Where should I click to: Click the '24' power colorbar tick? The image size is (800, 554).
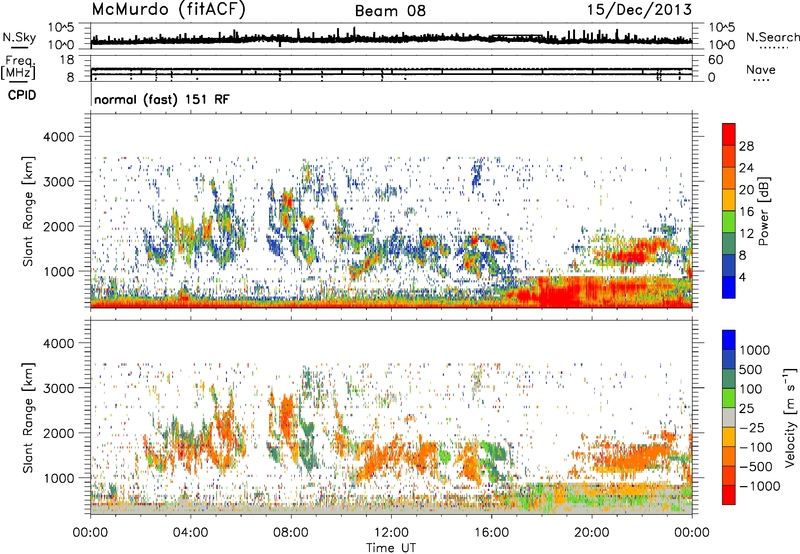746,168
